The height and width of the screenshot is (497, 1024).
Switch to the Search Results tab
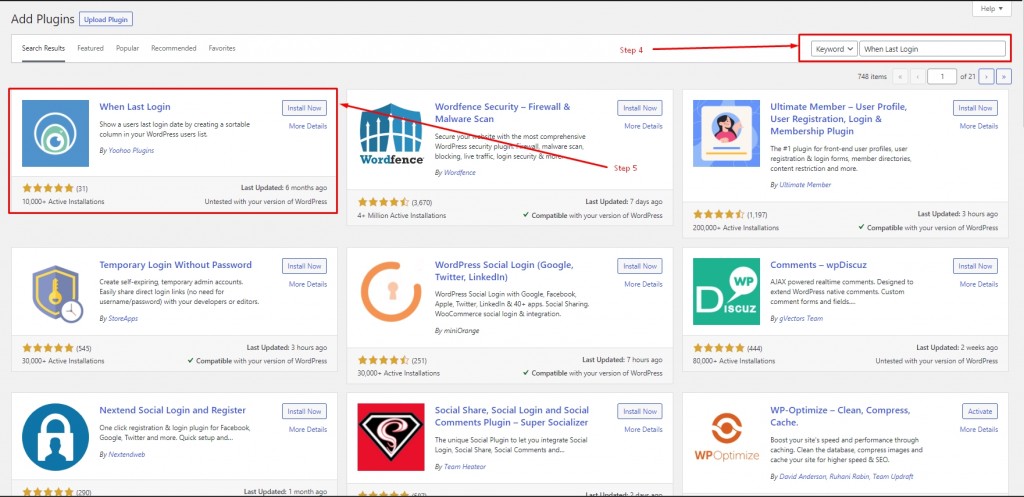point(43,48)
